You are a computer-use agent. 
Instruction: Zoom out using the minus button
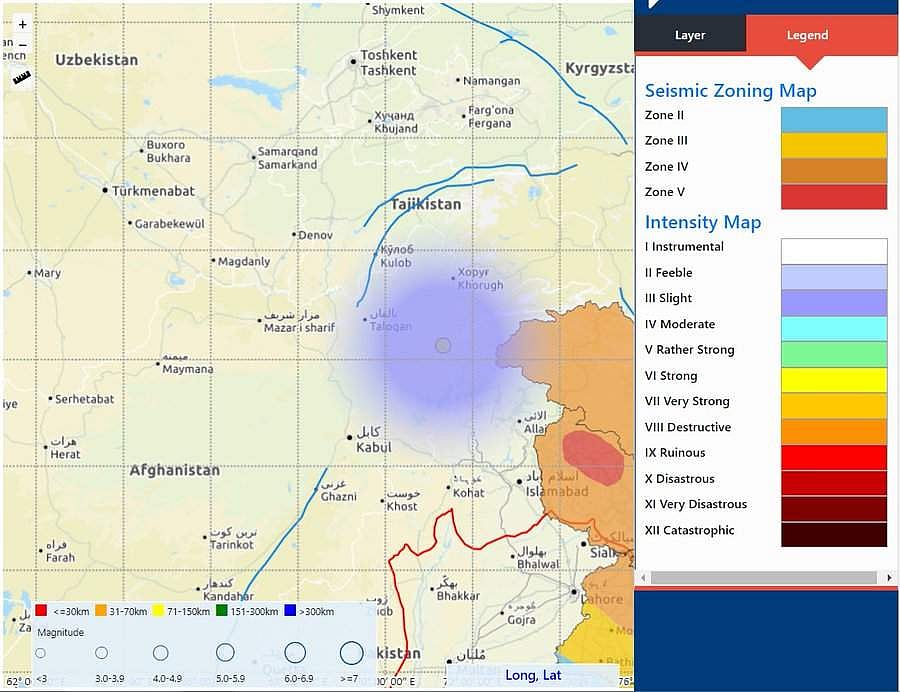tap(23, 46)
